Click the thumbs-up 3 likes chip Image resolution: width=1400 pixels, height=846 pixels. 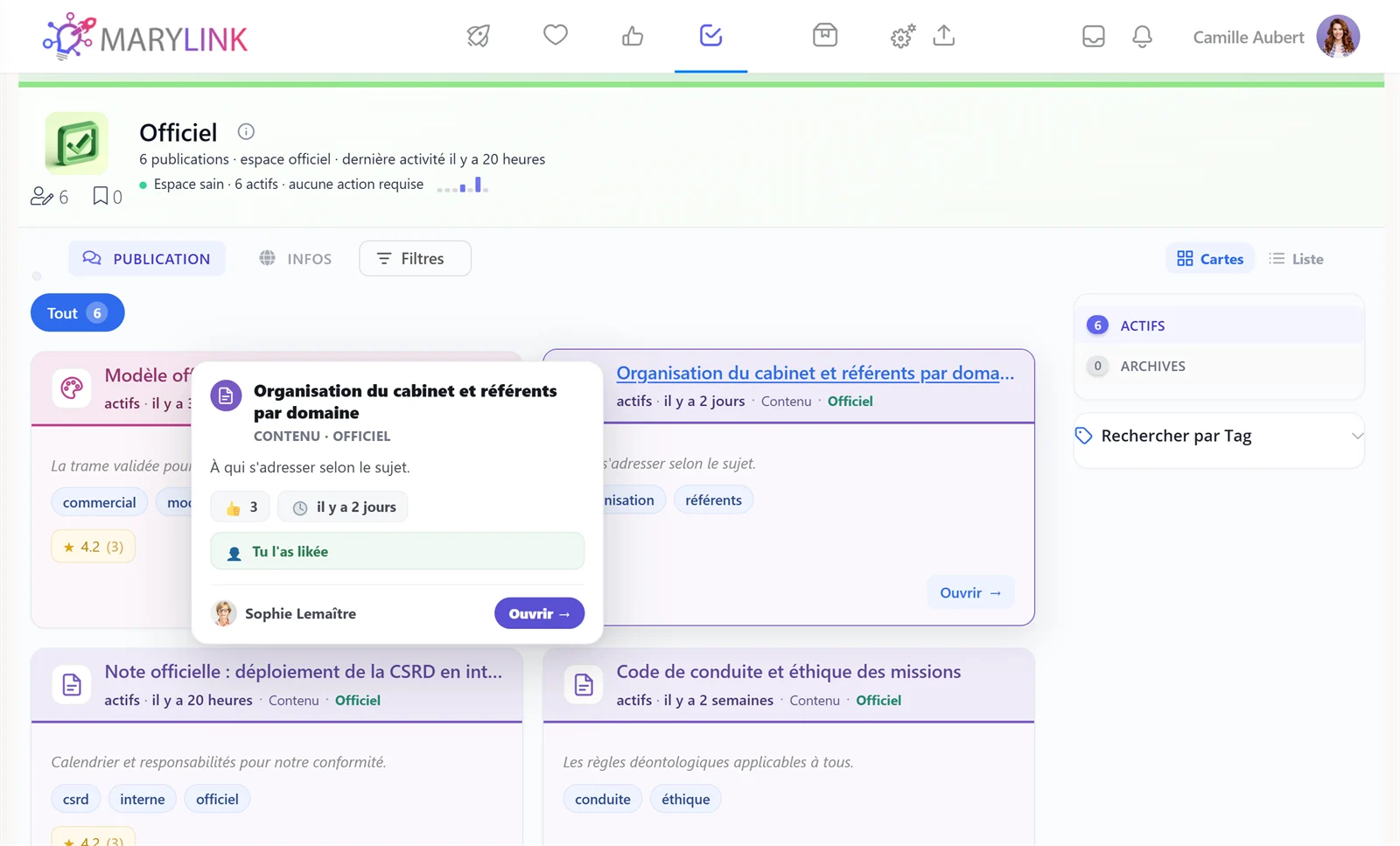click(x=241, y=507)
